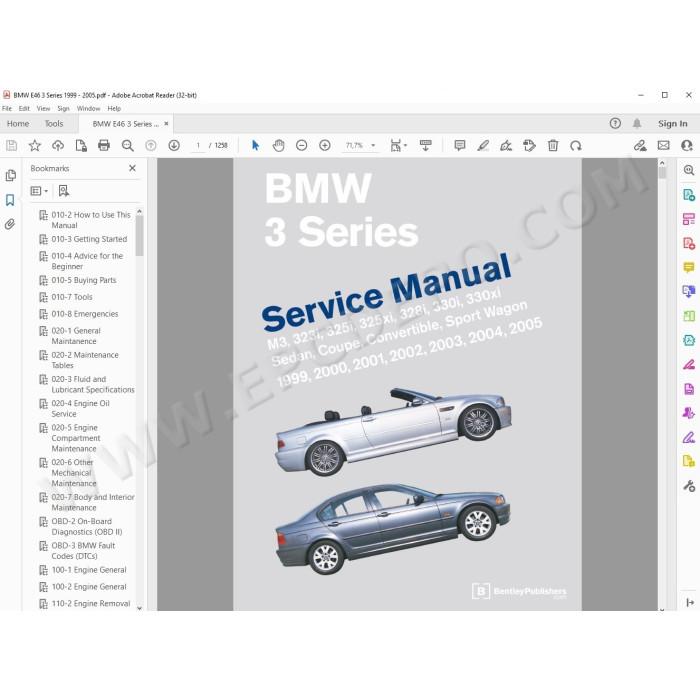Screen dimensions: 700x700
Task: Choose the Selection arrow tool
Action: pyautogui.click(x=255, y=146)
